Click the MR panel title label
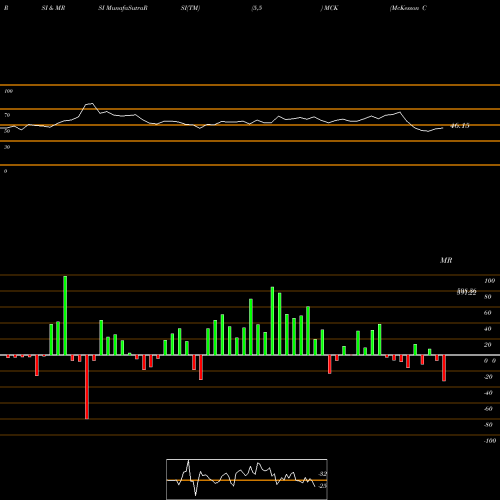The height and width of the screenshot is (500, 500). click(x=446, y=260)
